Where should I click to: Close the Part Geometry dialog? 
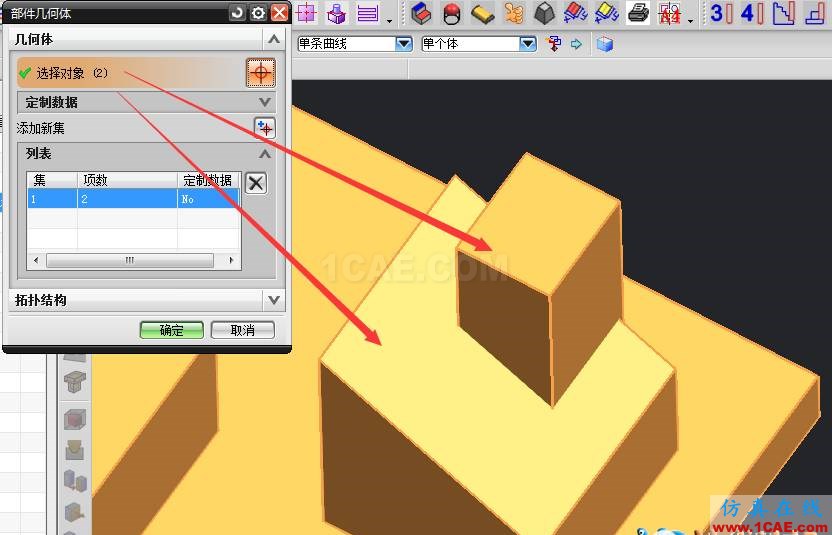[279, 13]
